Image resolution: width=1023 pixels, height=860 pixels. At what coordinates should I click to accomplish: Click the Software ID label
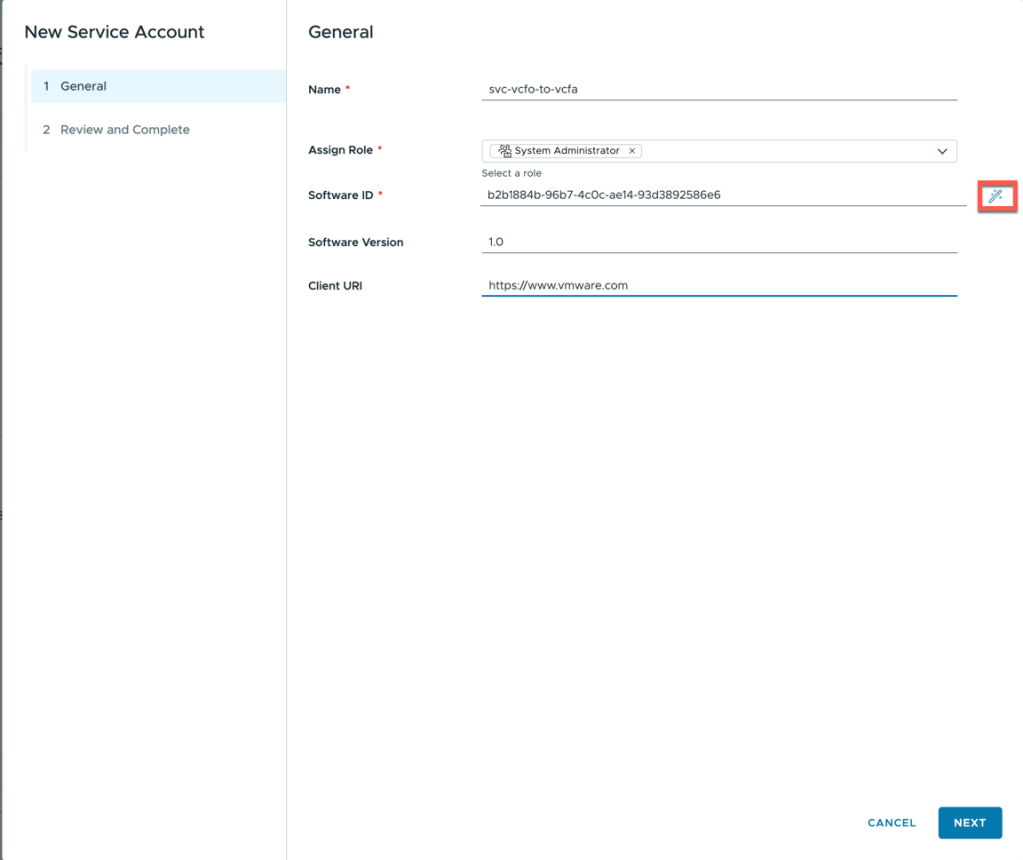pyautogui.click(x=340, y=195)
